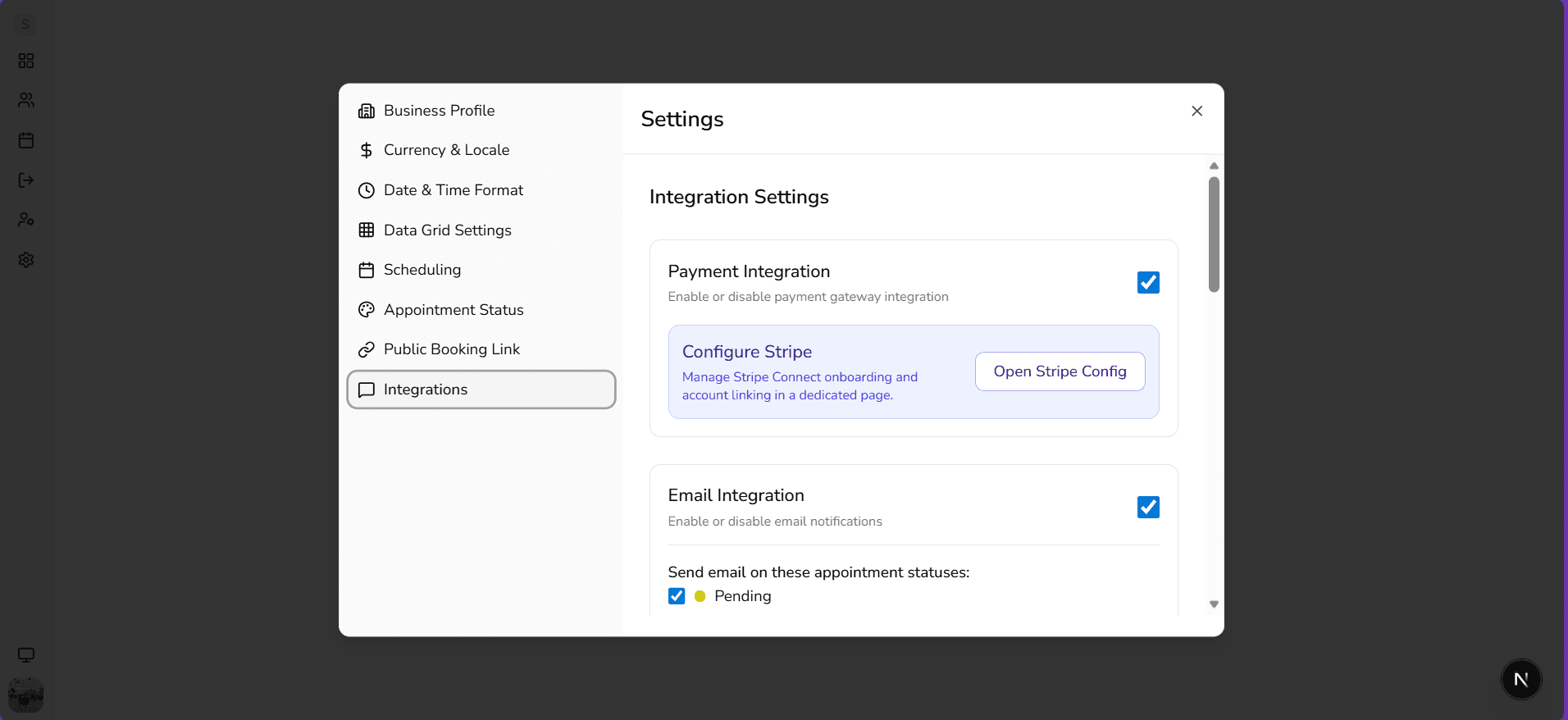
Task: Click the monitor display icon in sidebar
Action: (26, 655)
